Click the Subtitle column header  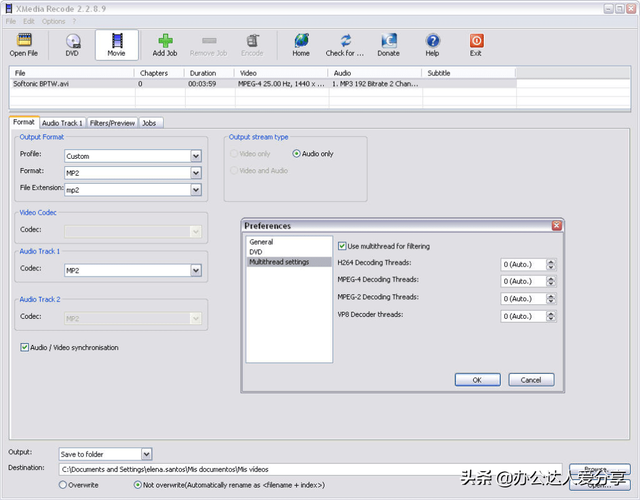coord(469,73)
